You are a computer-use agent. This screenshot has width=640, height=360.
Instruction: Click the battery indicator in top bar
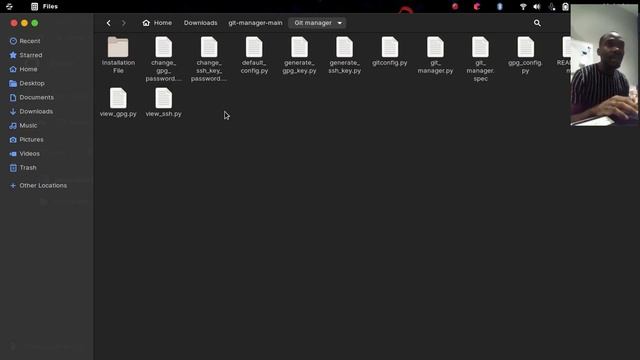565,7
